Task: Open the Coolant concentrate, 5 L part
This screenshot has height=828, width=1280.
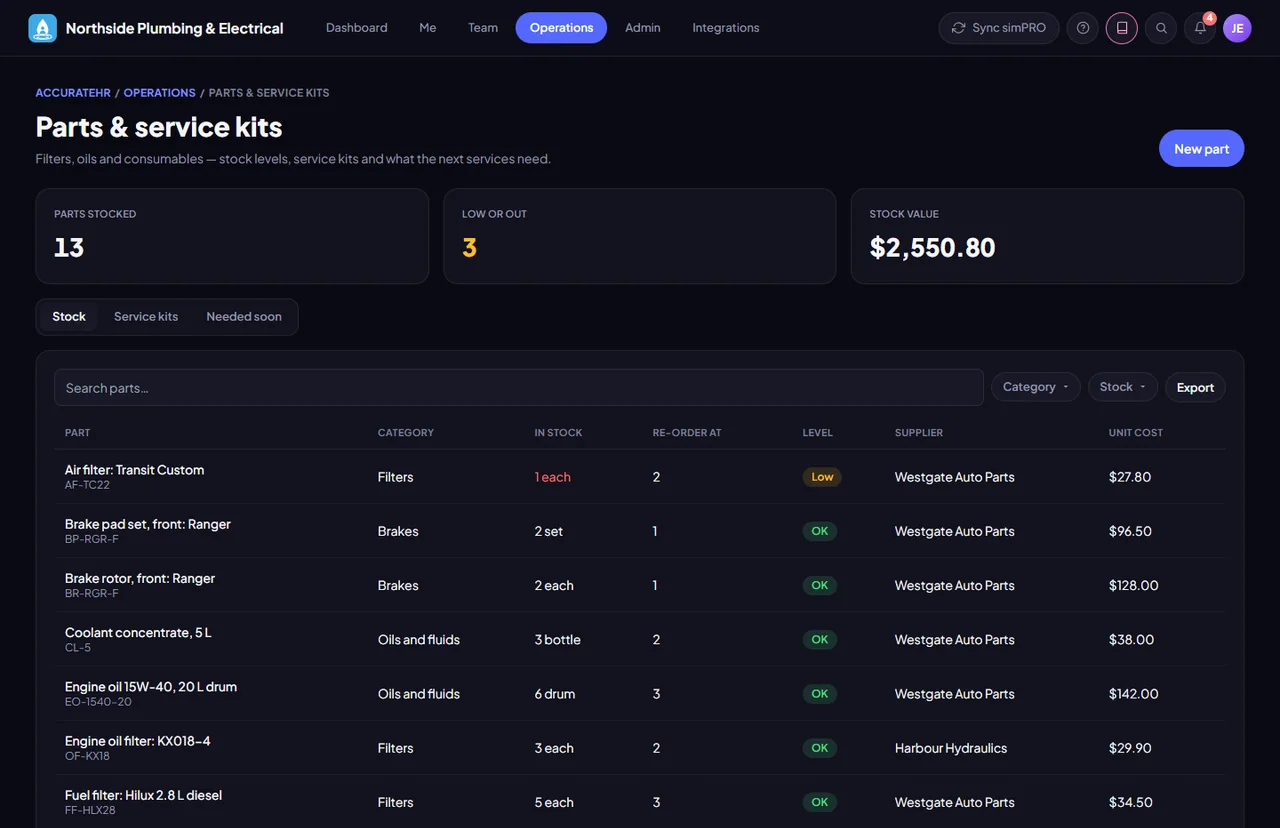Action: pyautogui.click(x=138, y=632)
